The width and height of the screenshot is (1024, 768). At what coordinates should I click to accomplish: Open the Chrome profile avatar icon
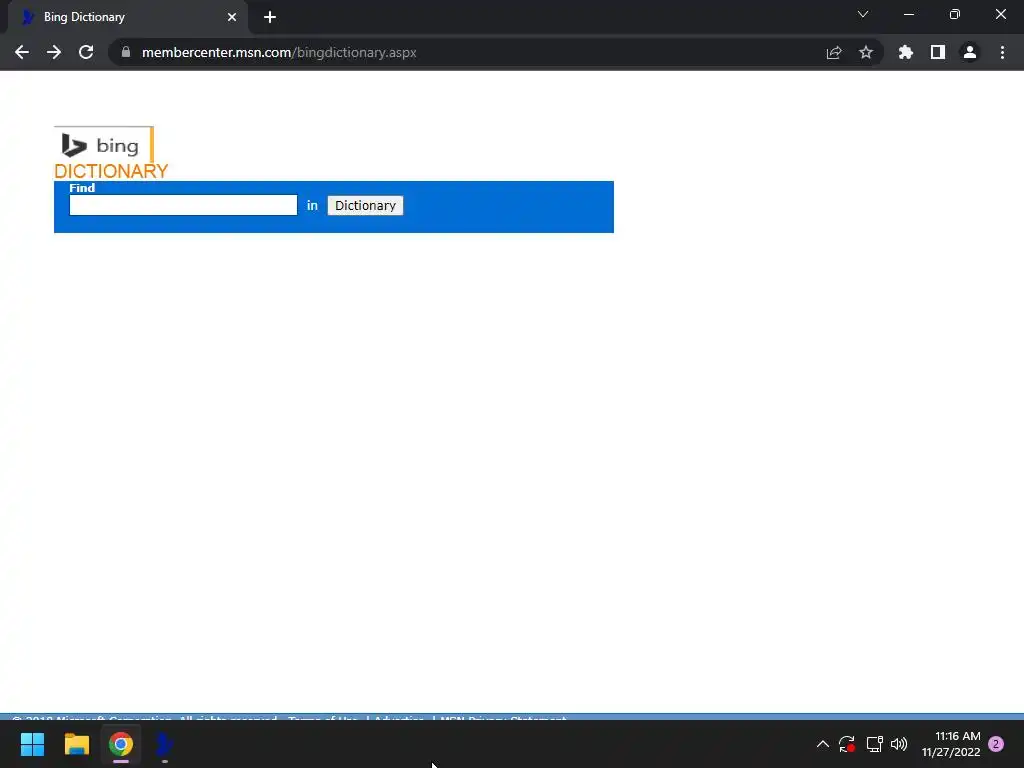click(x=970, y=52)
